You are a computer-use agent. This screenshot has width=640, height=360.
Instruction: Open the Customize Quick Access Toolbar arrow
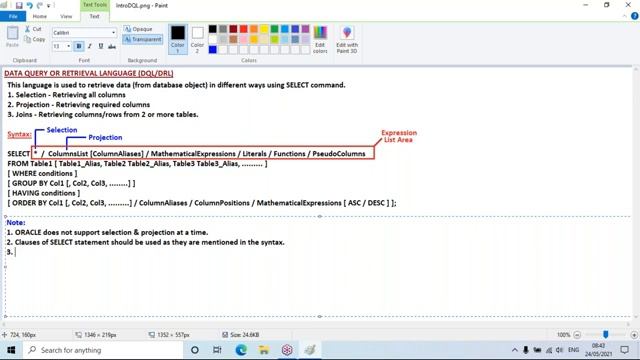49,6
